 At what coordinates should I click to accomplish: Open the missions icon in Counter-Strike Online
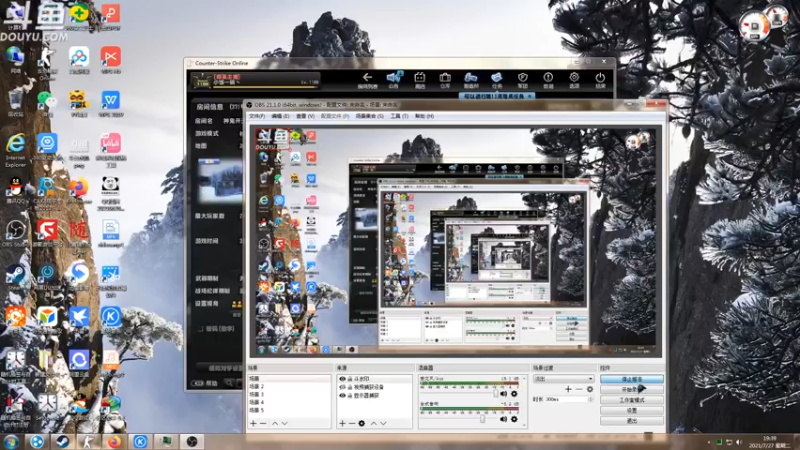click(x=496, y=78)
